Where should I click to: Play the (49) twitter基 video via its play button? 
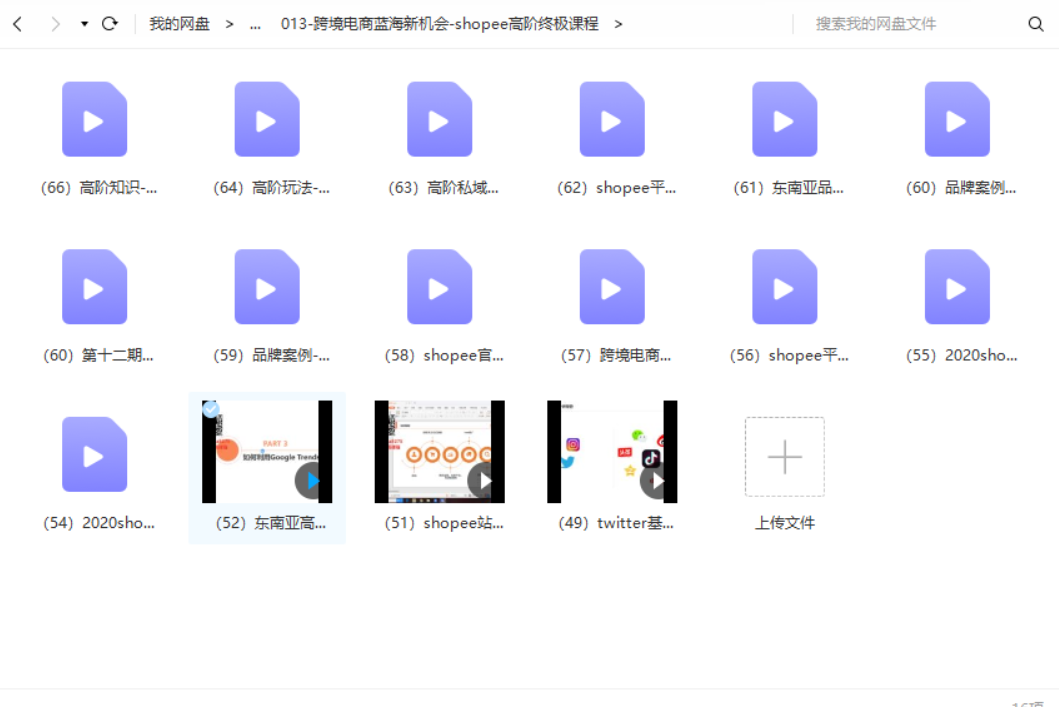(656, 481)
